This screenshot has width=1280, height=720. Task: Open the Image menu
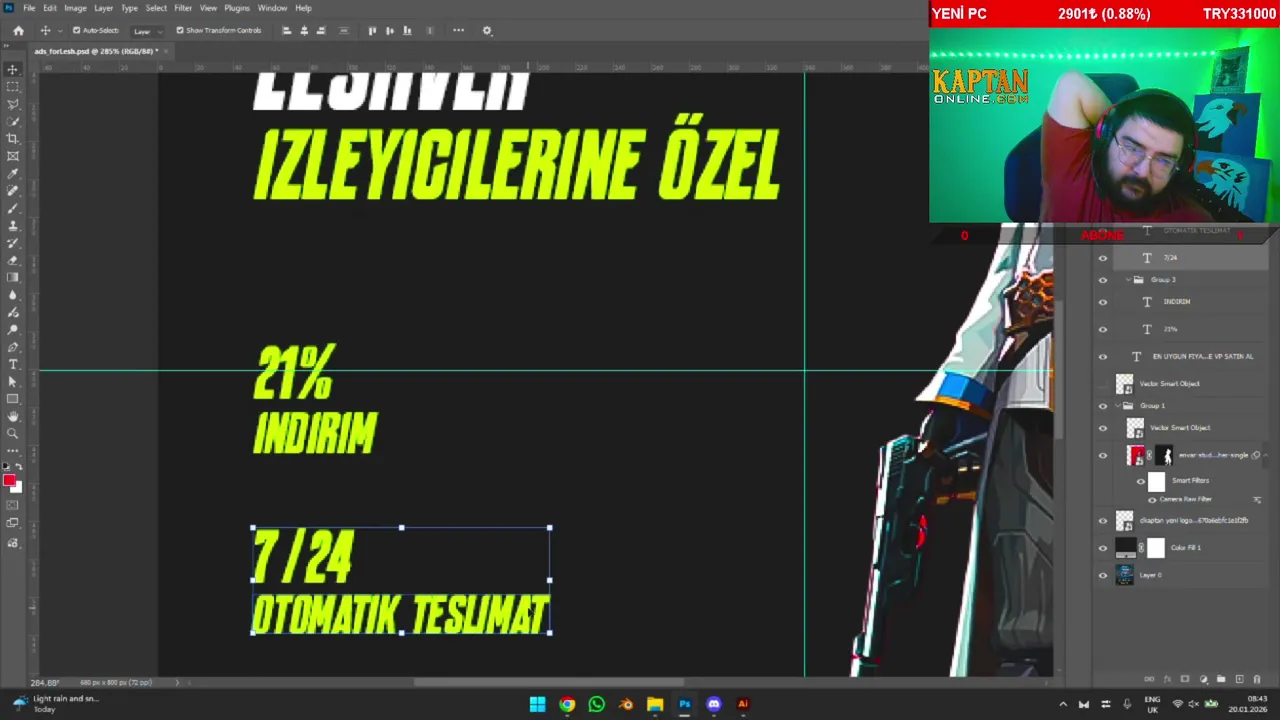[x=75, y=8]
